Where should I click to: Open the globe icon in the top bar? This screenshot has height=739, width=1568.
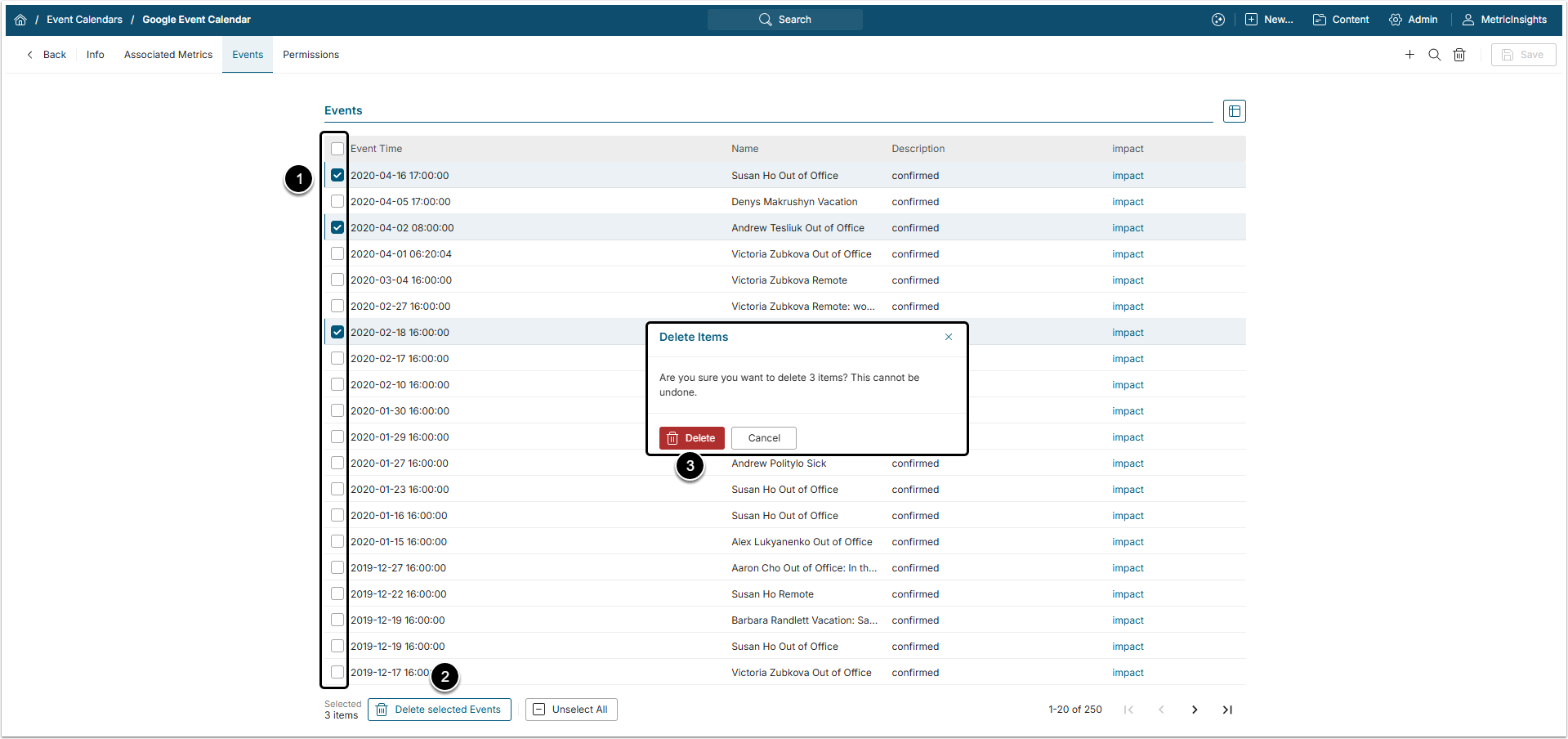(x=1218, y=20)
